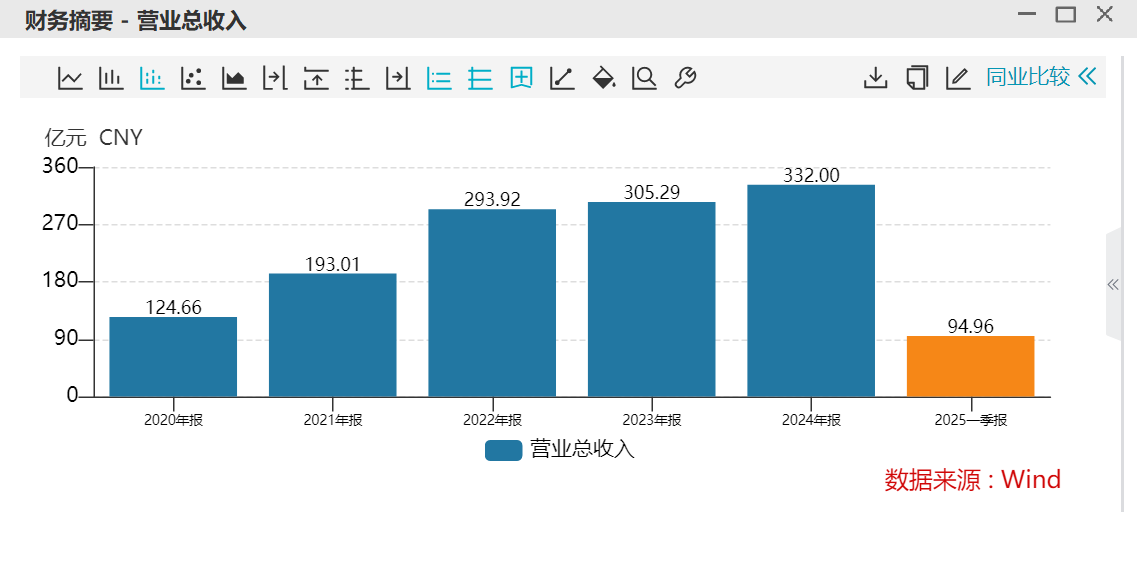Toggle the highlighted dotted bar chart mode
Screen dimensions: 1137x564
pos(152,78)
